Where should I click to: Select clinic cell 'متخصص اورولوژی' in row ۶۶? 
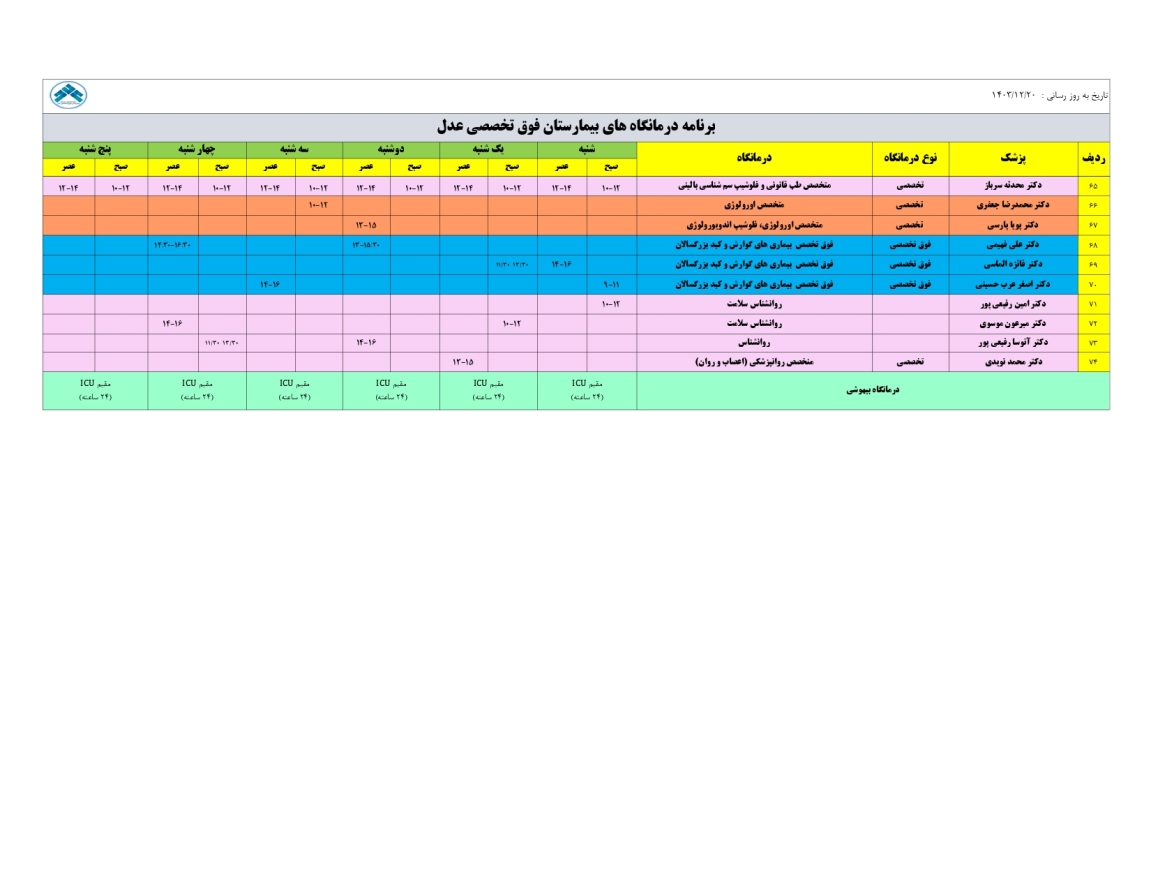point(754,206)
